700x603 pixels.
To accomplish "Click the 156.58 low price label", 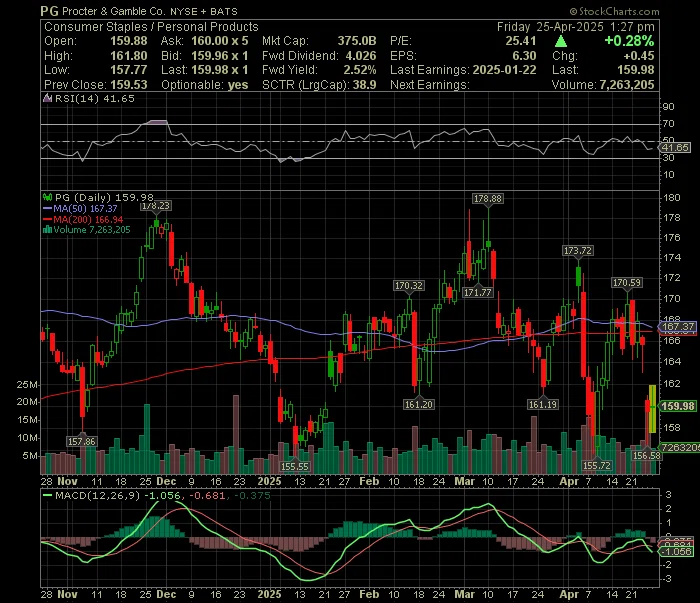I will click(x=646, y=456).
